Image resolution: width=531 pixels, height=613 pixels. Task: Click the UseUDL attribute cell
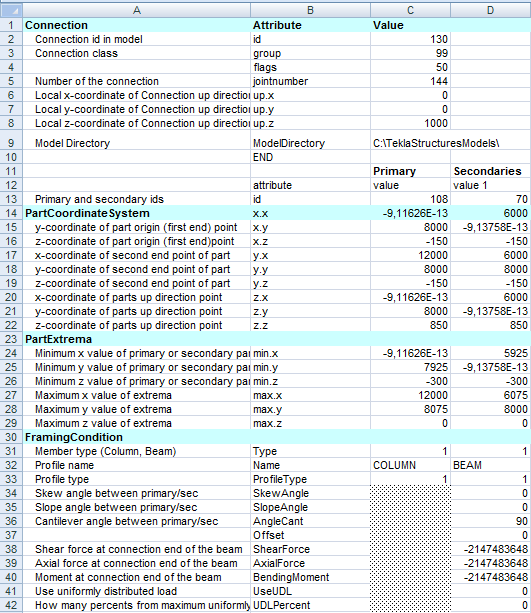click(310, 591)
